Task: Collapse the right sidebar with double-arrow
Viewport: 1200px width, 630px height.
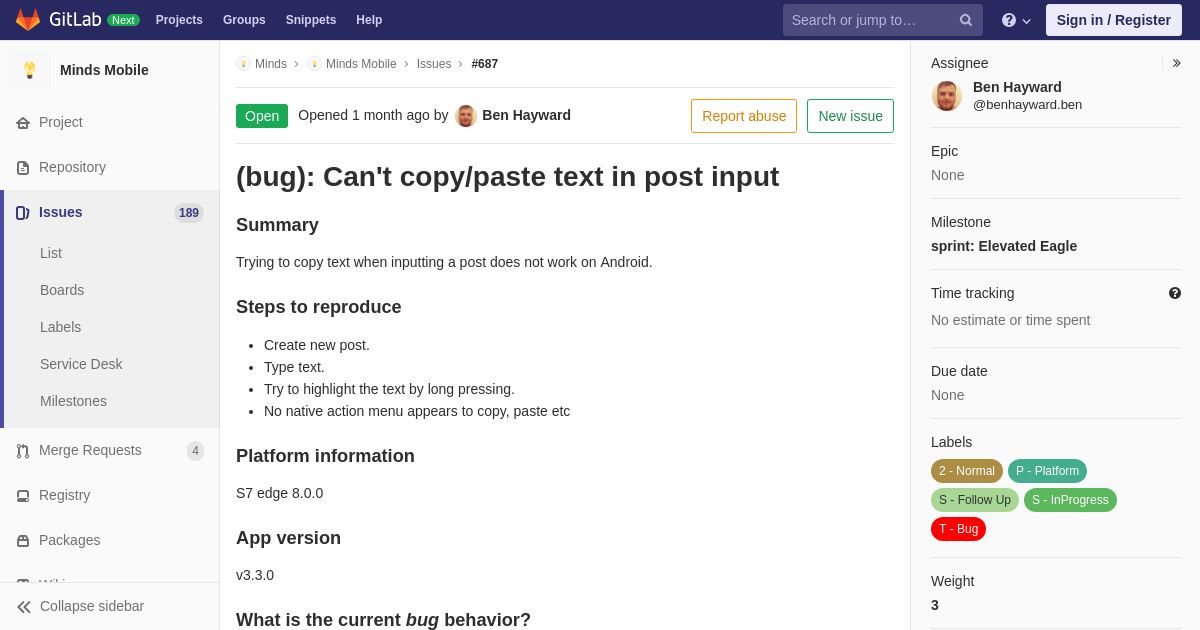Action: pos(1176,63)
